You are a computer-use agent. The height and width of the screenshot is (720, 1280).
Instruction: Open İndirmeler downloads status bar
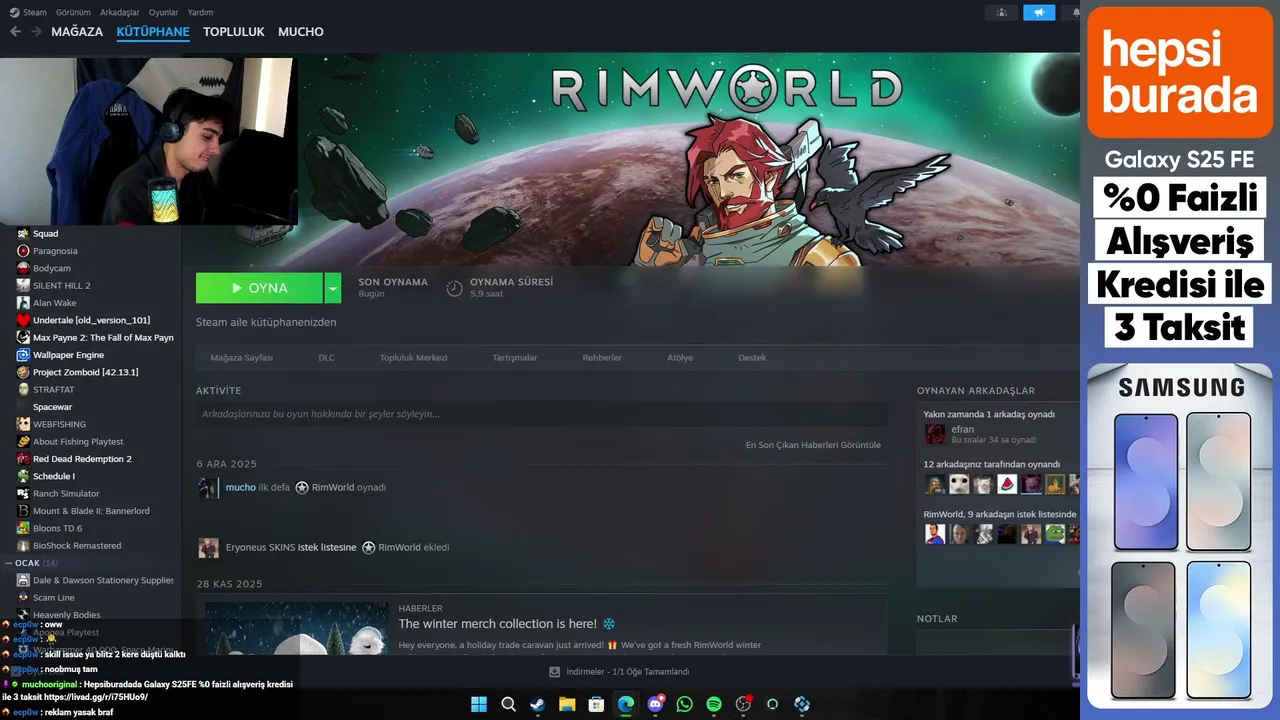tap(620, 672)
